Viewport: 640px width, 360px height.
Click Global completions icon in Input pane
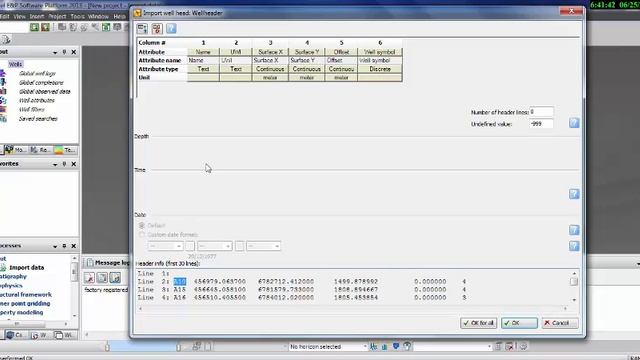point(3,82)
